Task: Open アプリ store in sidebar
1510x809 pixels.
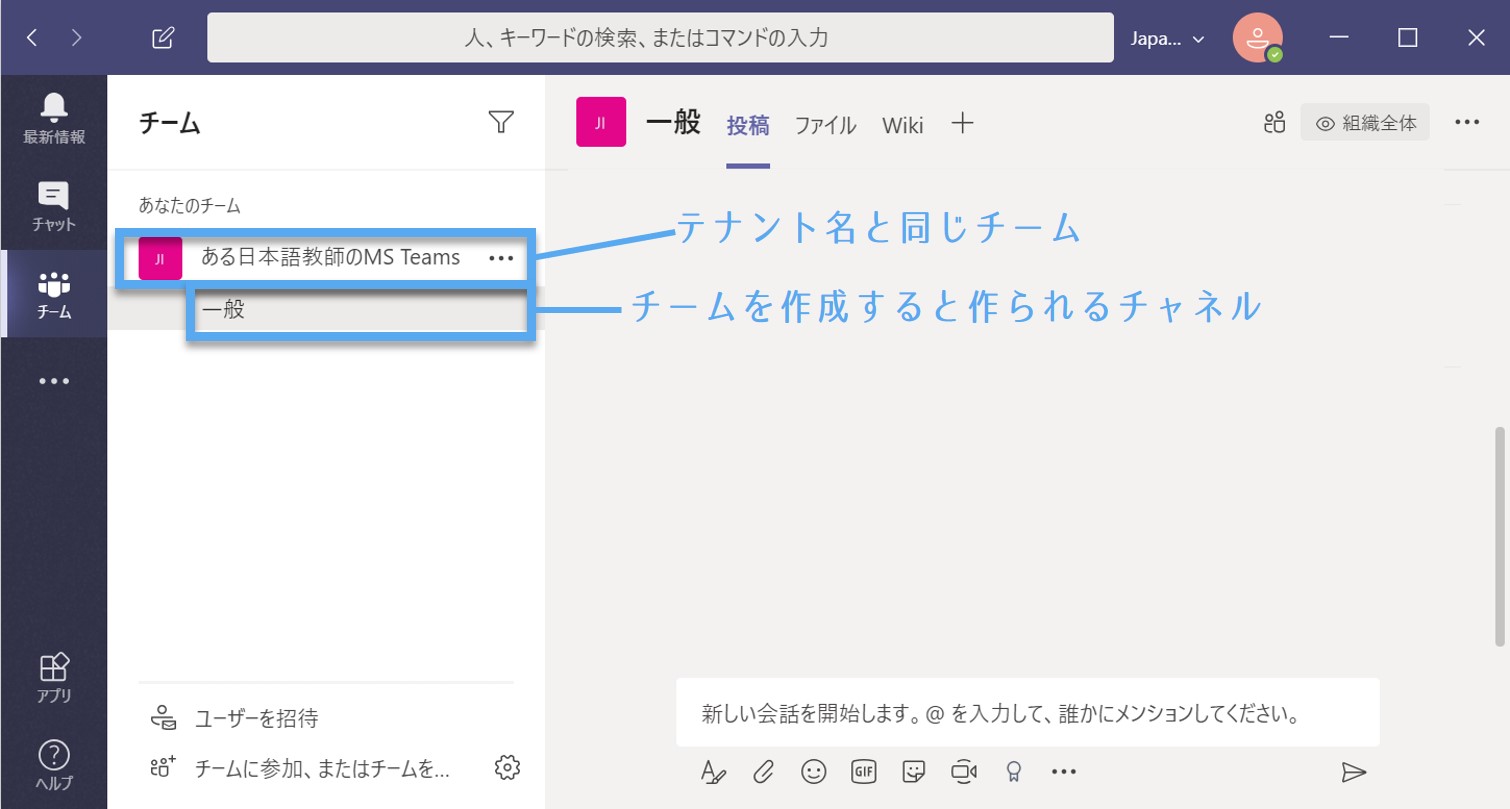Action: click(54, 677)
